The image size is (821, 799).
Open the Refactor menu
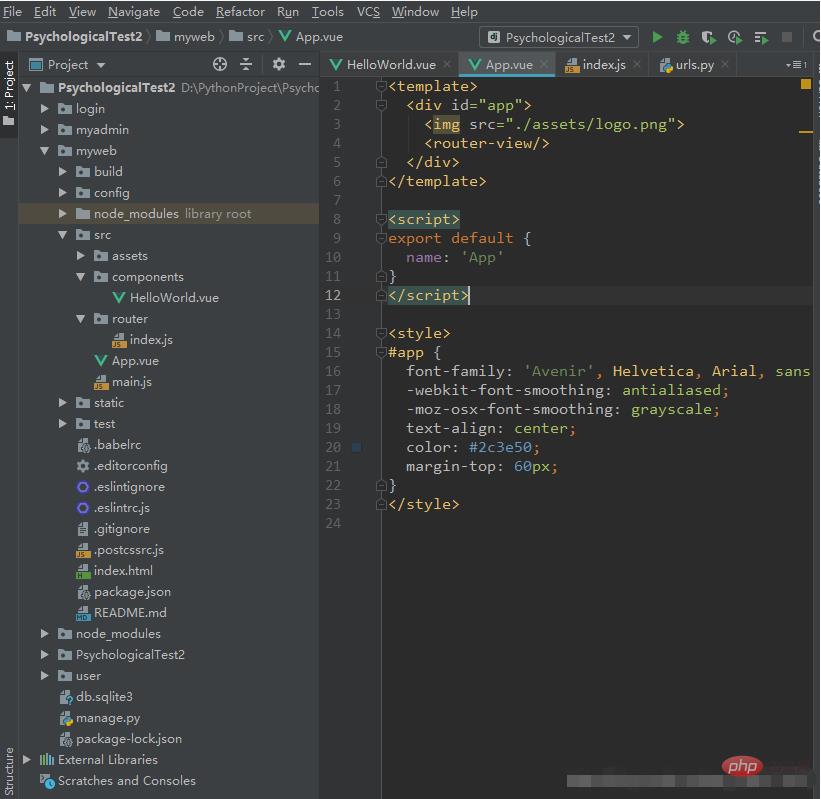pos(240,12)
